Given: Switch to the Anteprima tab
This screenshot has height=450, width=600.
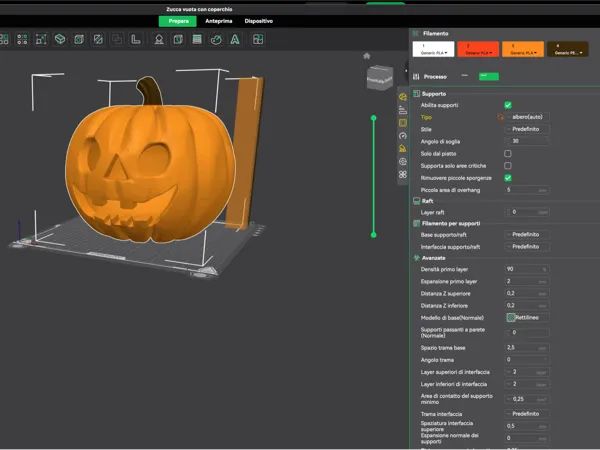Looking at the screenshot, I should coord(218,21).
